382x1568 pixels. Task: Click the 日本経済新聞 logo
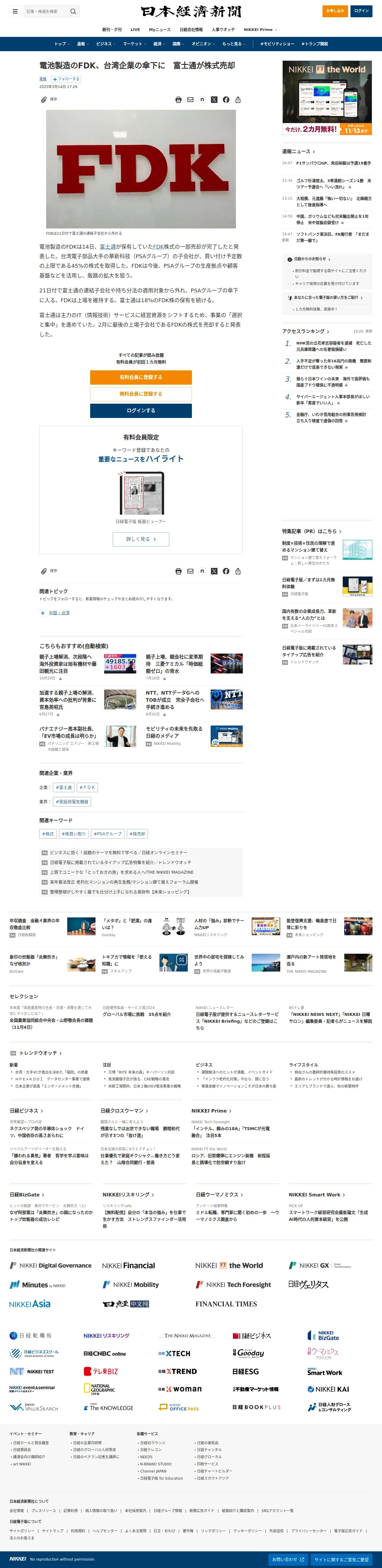191,11
